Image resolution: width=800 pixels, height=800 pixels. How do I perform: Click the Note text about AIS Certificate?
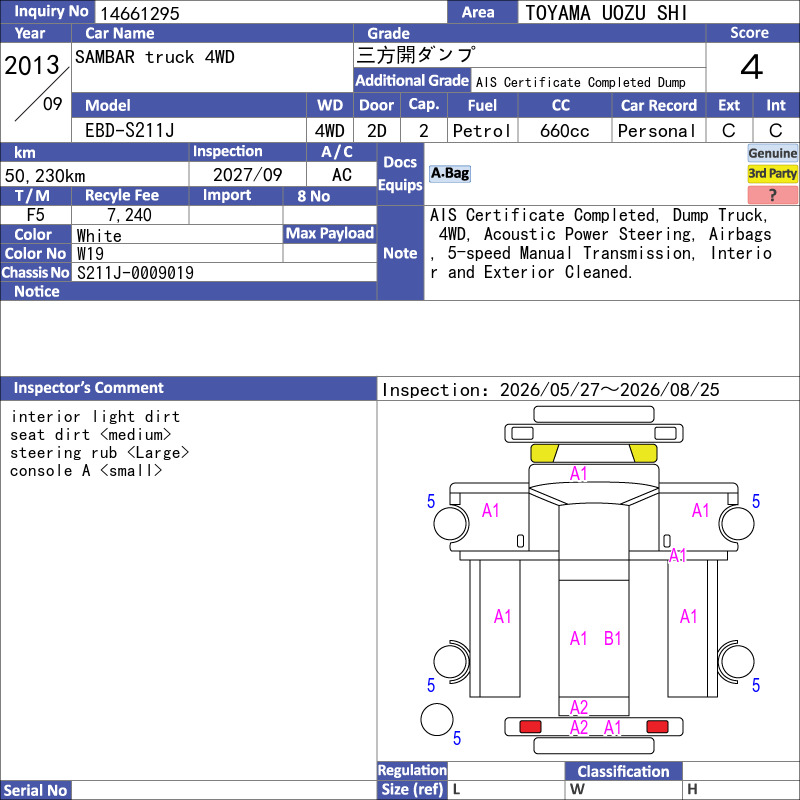coord(601,243)
